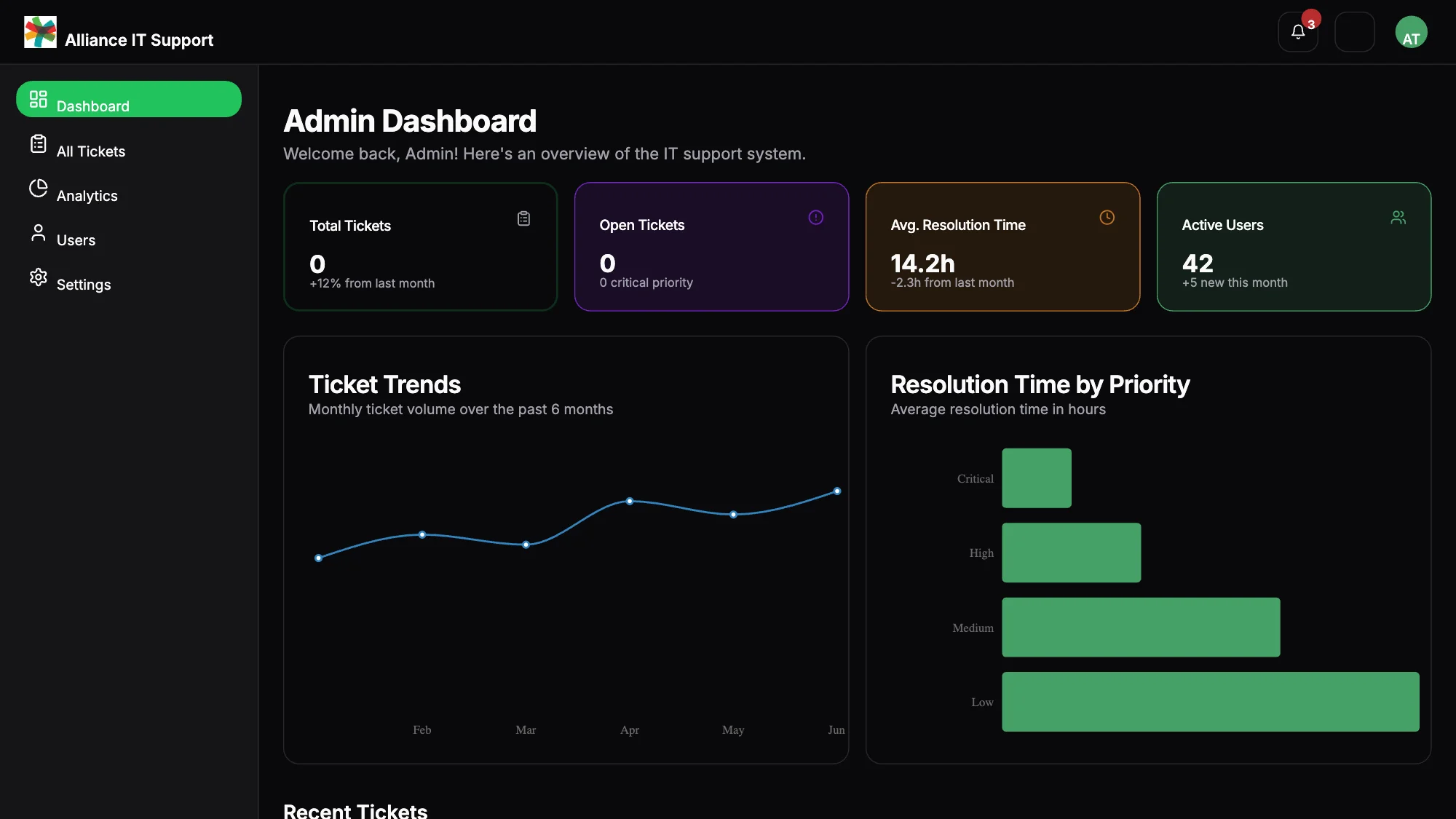Click '0 critical priority' text
1456x819 pixels.
click(x=646, y=282)
